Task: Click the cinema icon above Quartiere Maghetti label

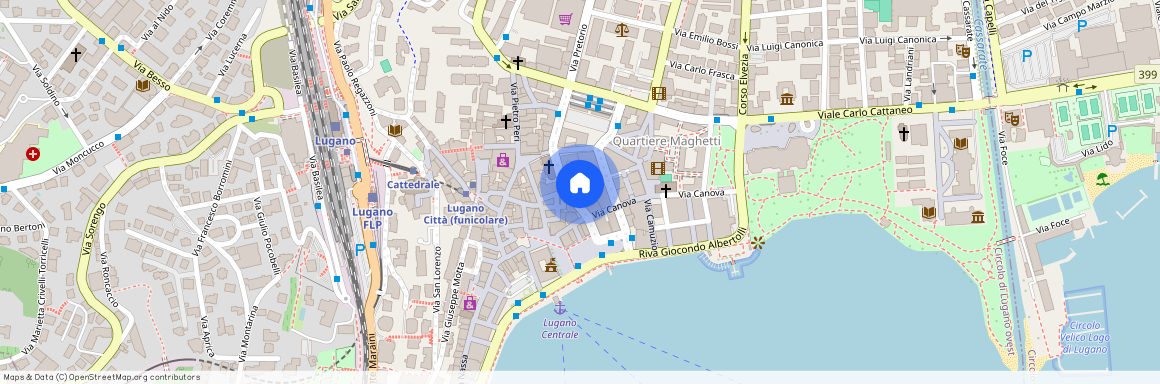Action: 658,93
